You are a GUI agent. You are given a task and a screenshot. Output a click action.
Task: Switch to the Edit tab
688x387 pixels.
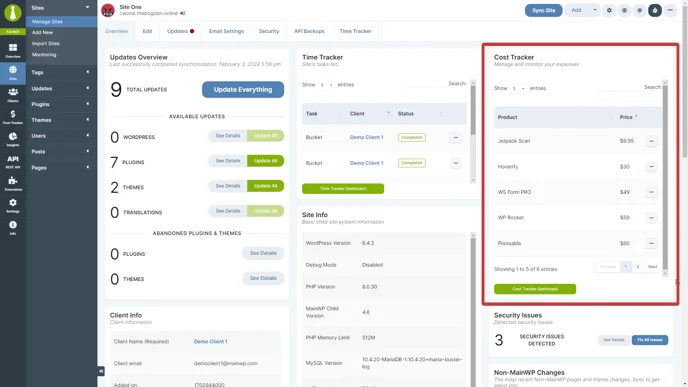click(147, 31)
